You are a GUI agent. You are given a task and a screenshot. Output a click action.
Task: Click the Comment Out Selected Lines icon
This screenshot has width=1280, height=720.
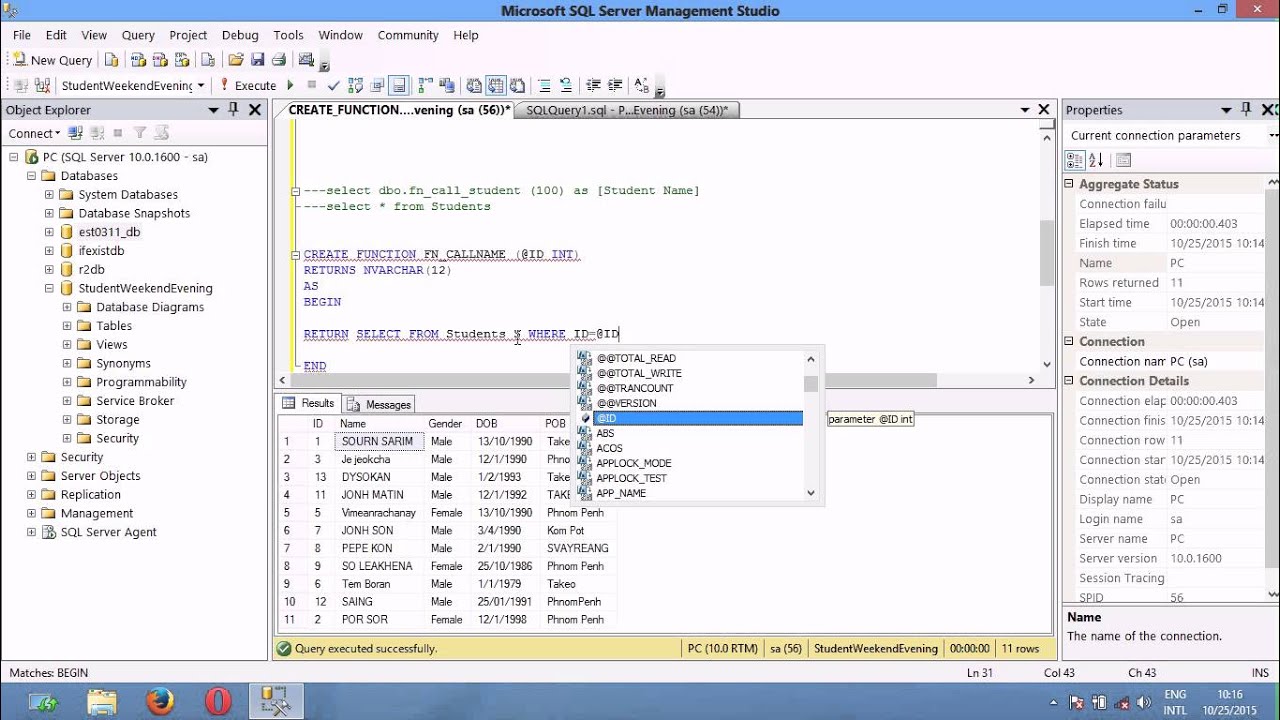(544, 86)
